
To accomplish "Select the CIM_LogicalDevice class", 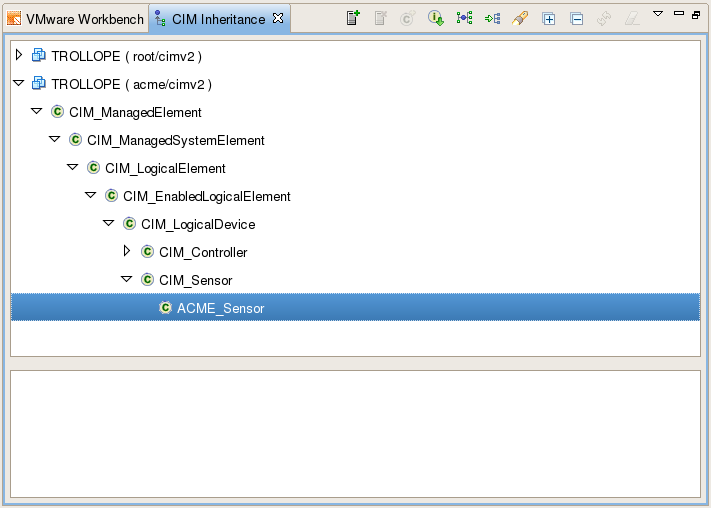I will coord(198,225).
